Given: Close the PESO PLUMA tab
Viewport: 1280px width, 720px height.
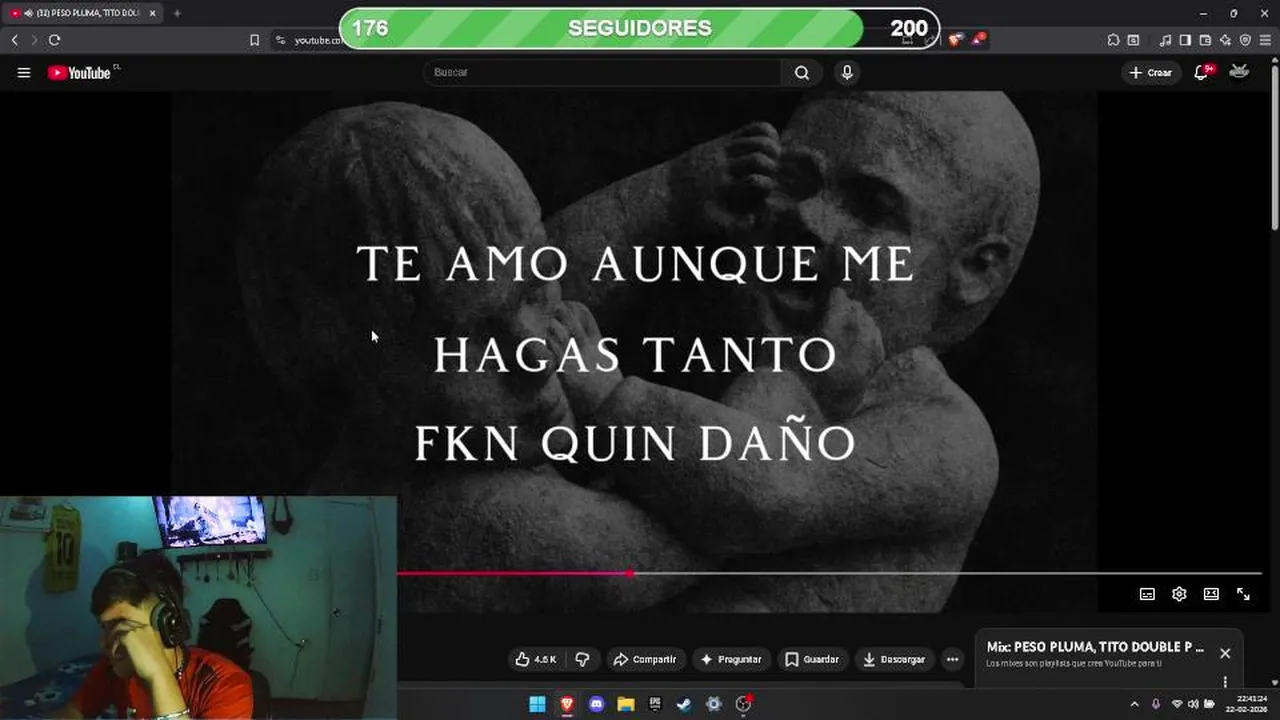Looking at the screenshot, I should click(152, 13).
